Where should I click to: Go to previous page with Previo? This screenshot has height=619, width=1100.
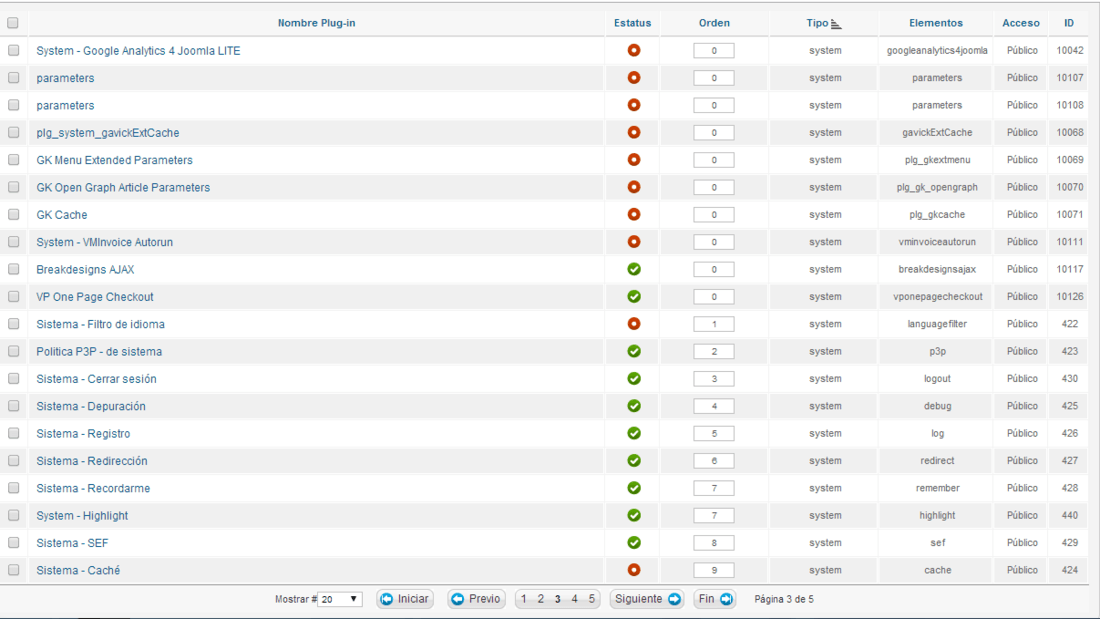coord(476,599)
